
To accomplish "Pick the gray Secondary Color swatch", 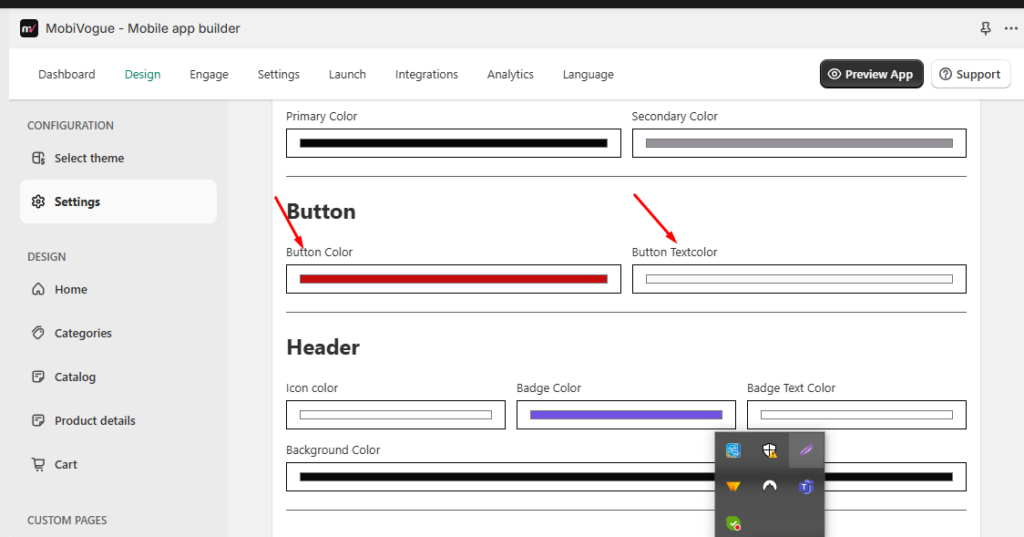I will (x=799, y=143).
